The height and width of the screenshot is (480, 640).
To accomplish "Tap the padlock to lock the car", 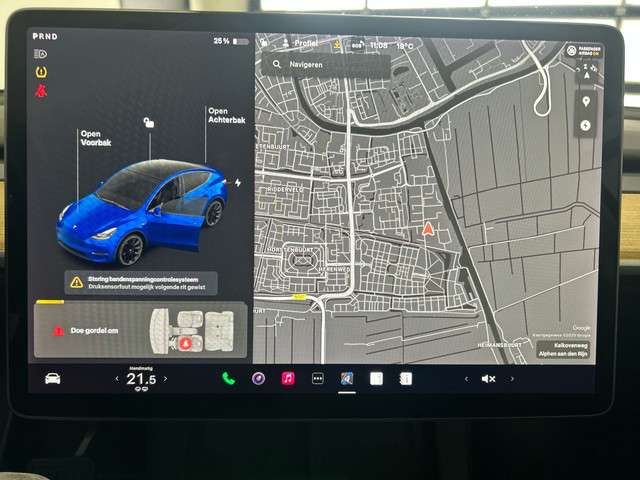I will 149,122.
